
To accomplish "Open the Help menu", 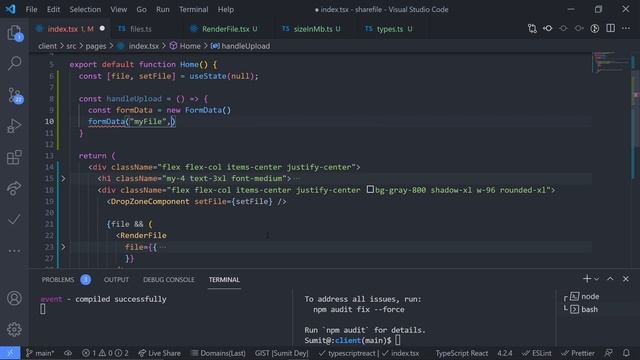I will [x=225, y=9].
